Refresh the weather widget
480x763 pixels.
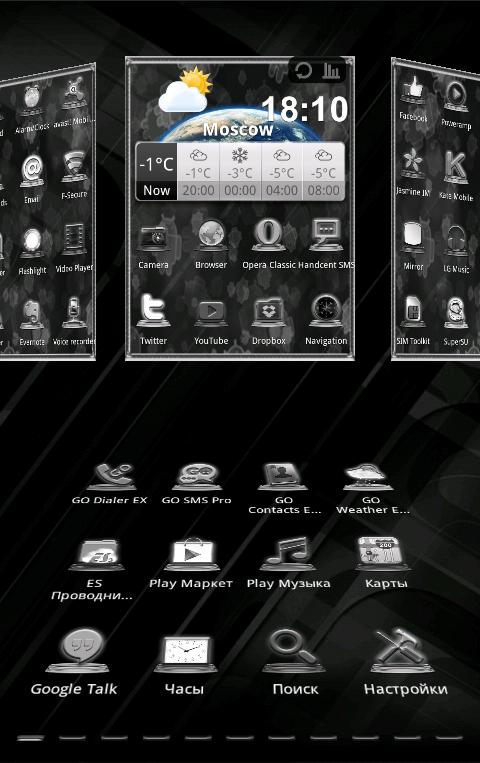(304, 71)
